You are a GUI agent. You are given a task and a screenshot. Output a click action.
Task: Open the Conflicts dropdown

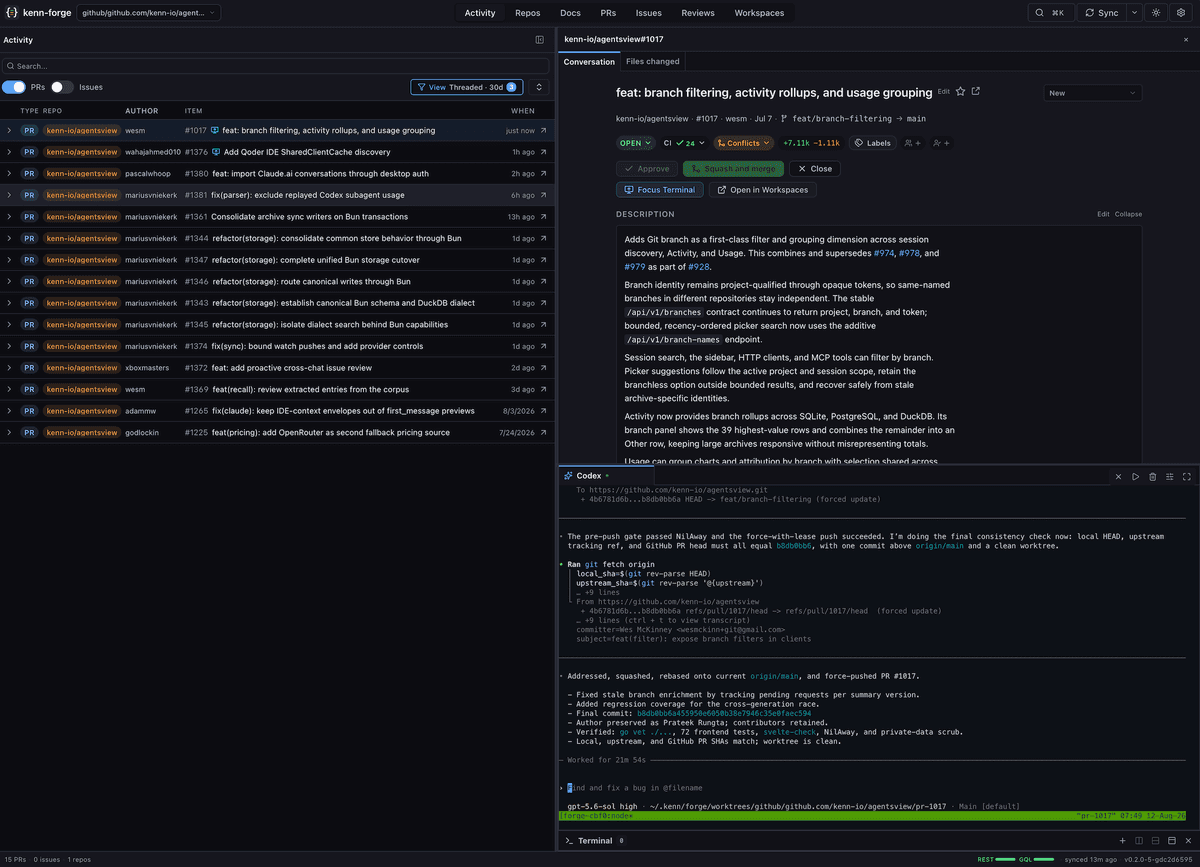click(743, 143)
